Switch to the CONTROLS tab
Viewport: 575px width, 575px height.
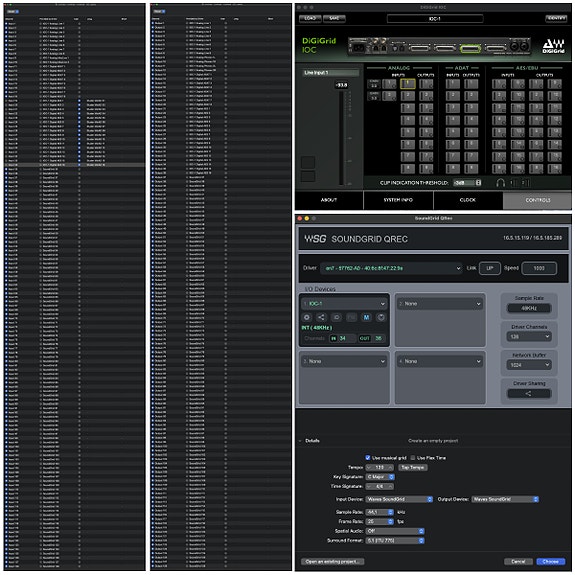[538, 200]
